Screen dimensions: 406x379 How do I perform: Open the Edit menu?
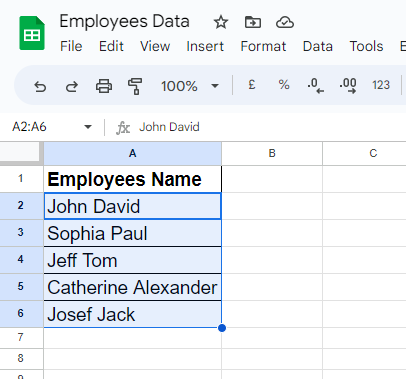tap(111, 46)
